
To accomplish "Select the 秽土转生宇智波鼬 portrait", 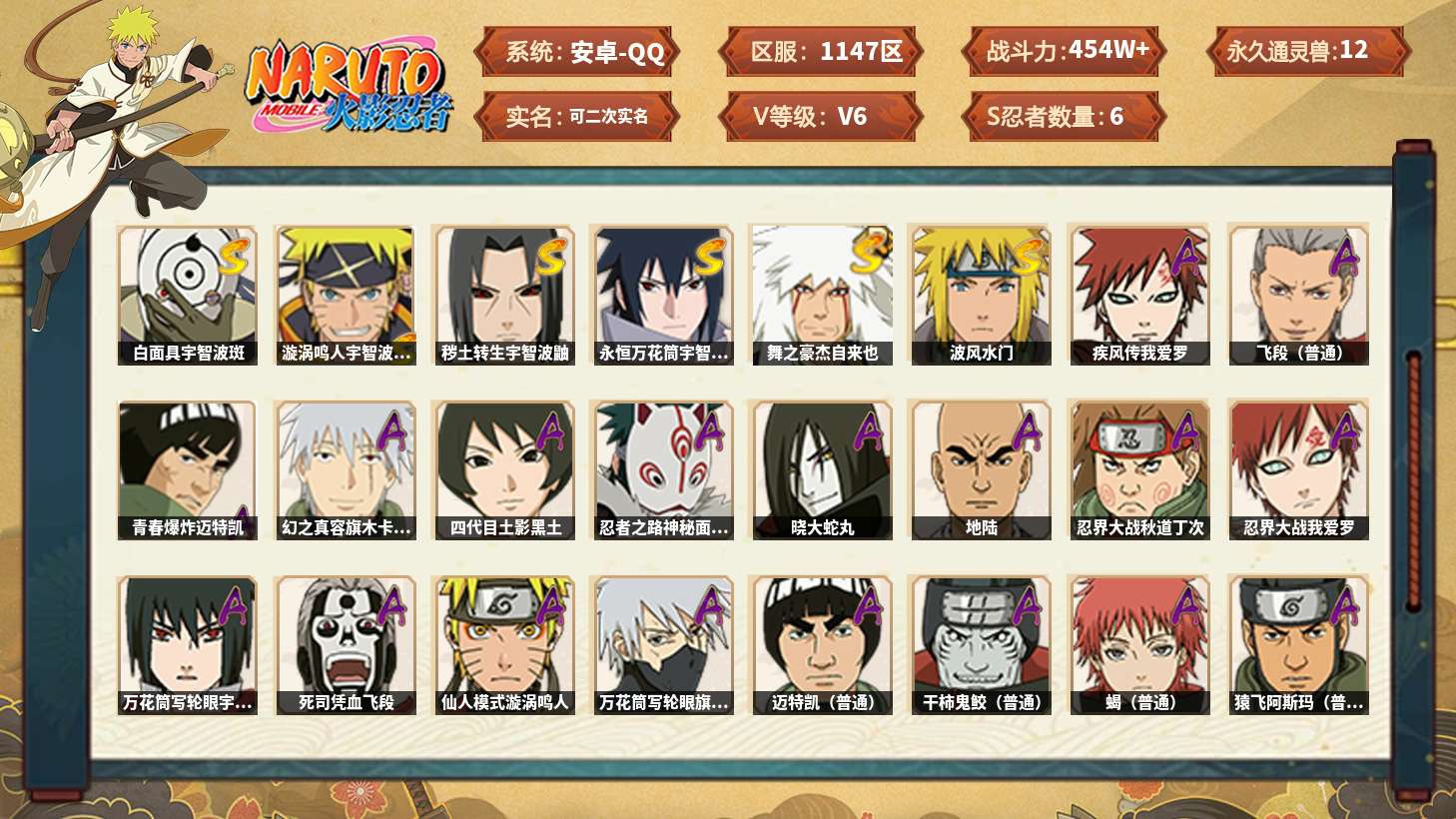I will point(504,295).
